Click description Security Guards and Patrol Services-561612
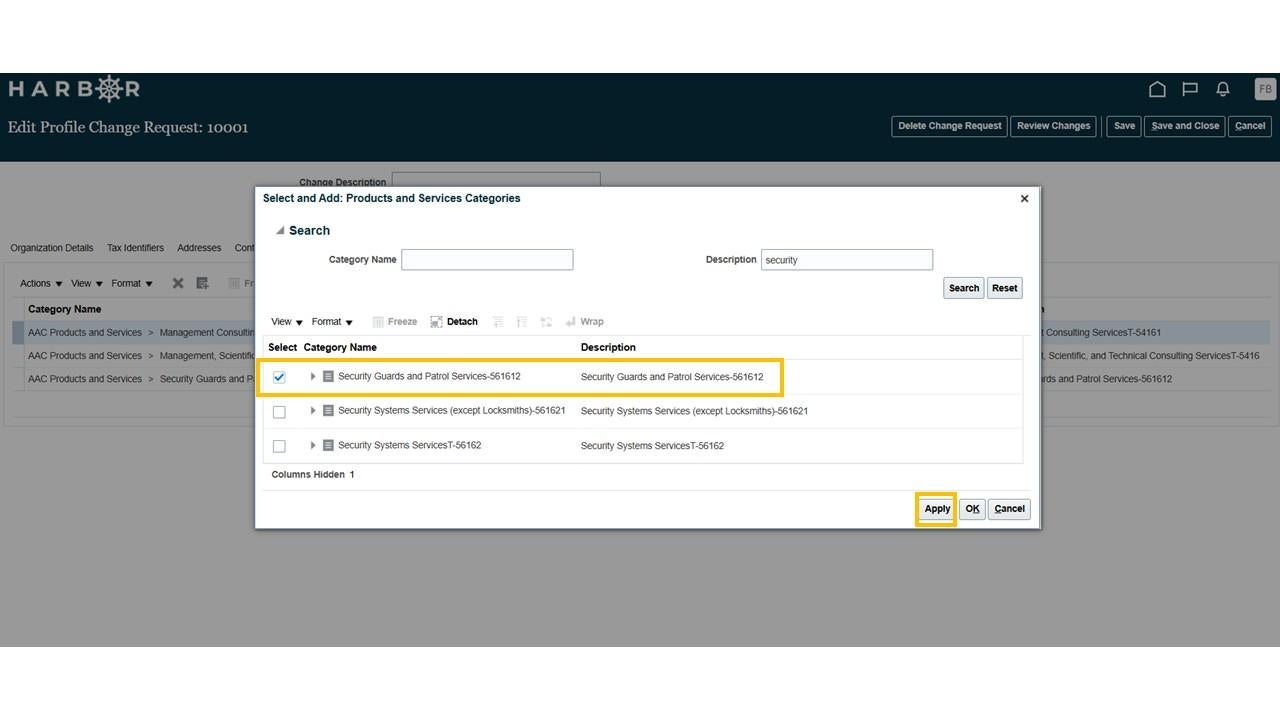This screenshot has width=1280, height=720. pos(672,377)
